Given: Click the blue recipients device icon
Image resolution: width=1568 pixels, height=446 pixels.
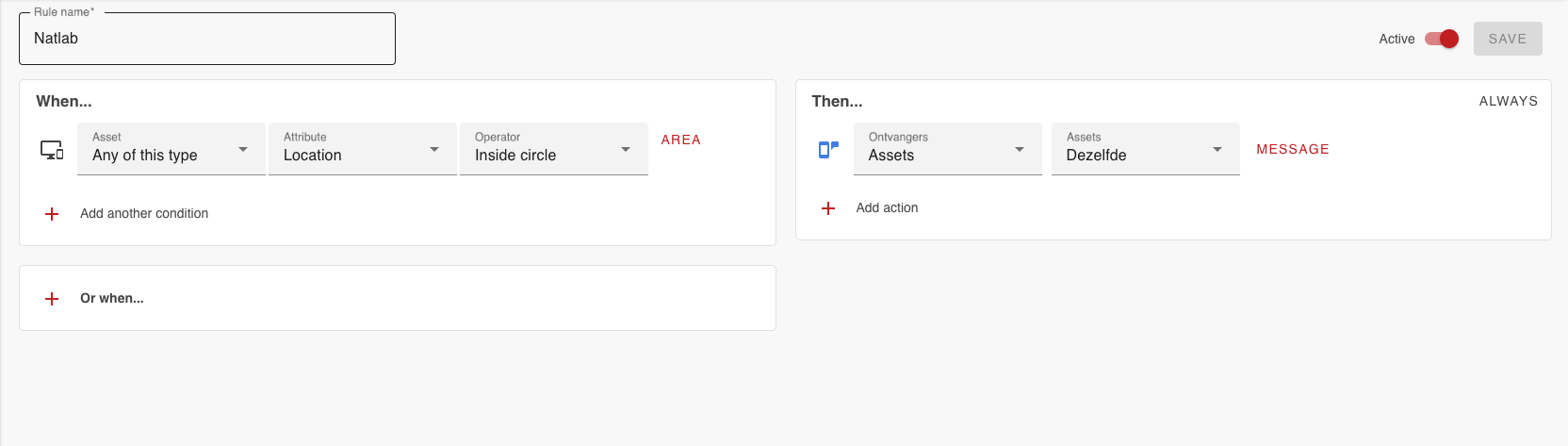Looking at the screenshot, I should pyautogui.click(x=828, y=150).
